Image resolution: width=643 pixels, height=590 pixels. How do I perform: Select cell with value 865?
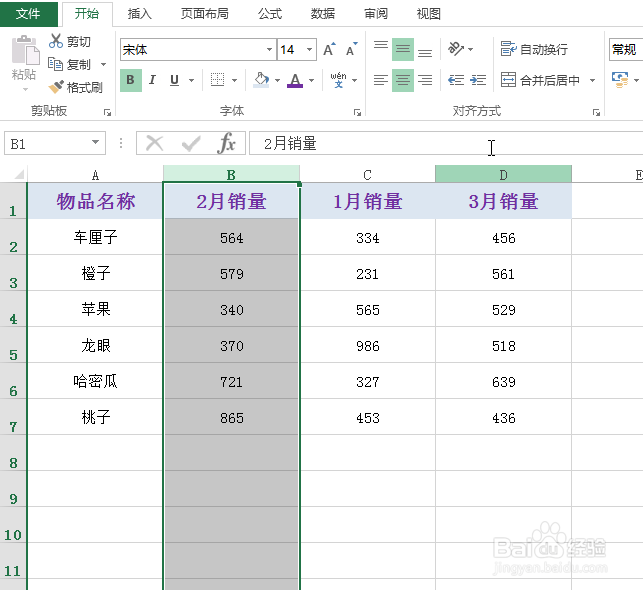pyautogui.click(x=231, y=417)
